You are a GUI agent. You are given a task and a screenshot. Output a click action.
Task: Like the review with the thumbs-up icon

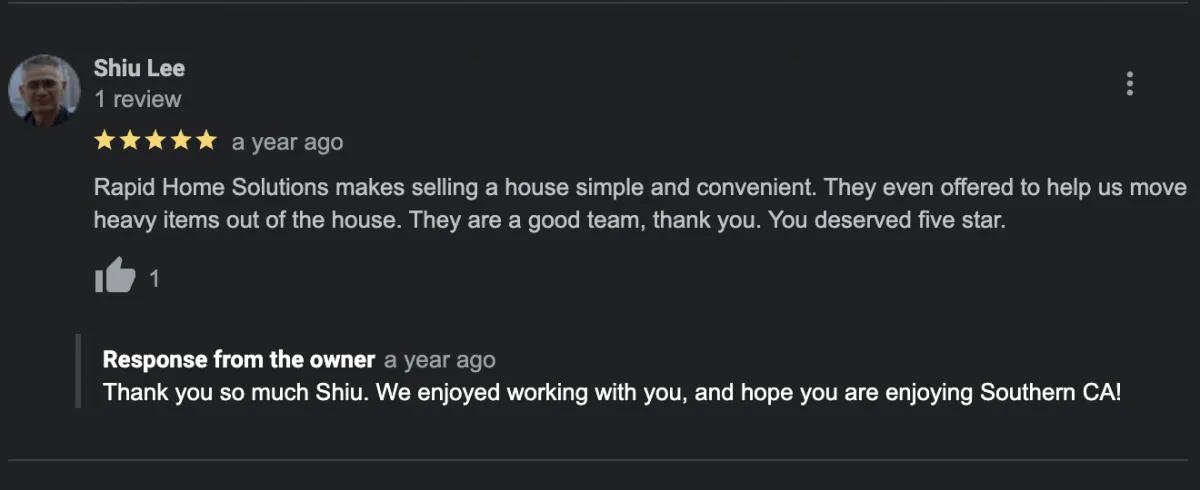pos(115,275)
